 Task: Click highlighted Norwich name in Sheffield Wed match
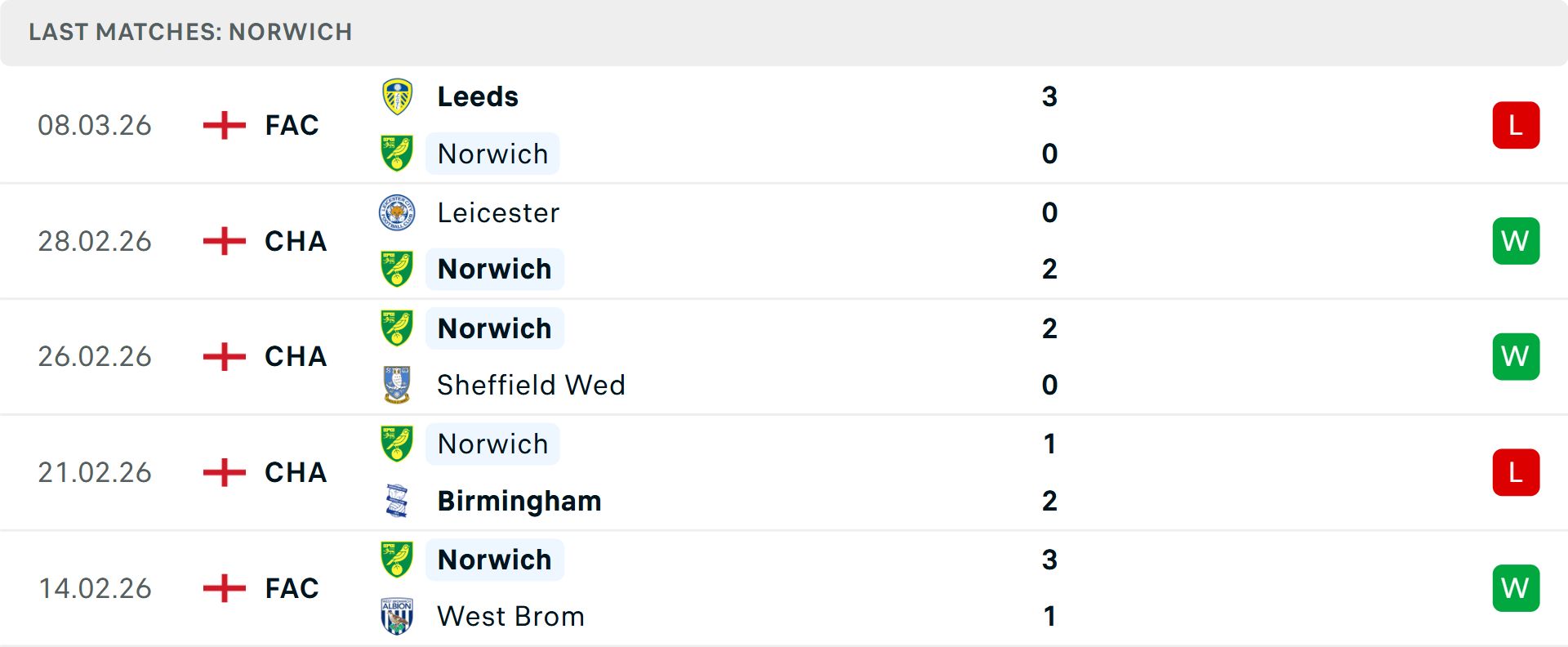click(x=494, y=328)
